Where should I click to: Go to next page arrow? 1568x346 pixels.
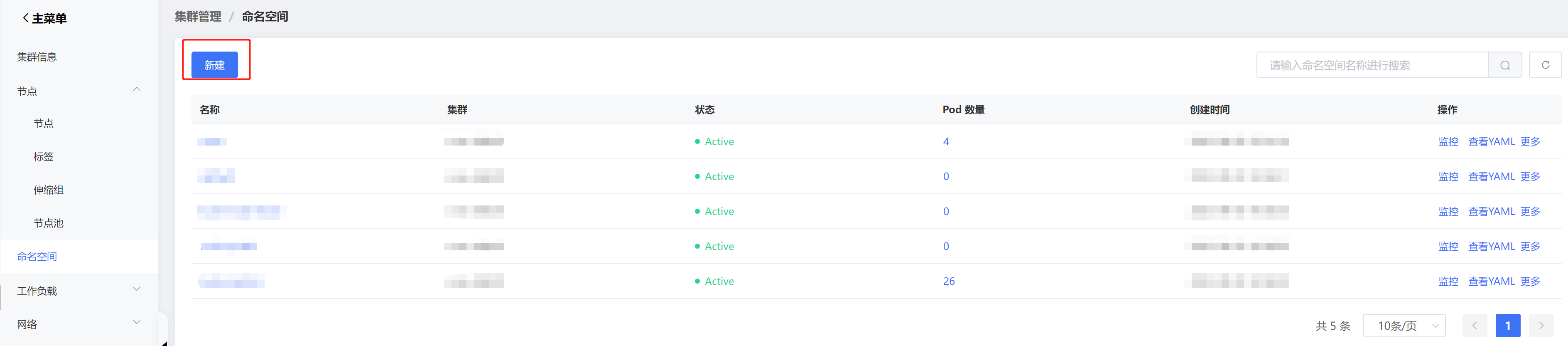[1541, 326]
